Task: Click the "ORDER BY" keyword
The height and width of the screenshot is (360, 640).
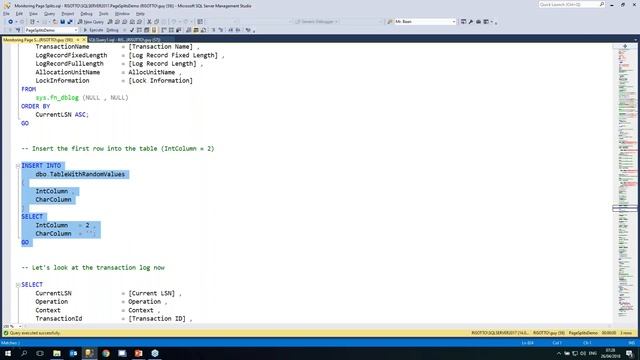Action: pyautogui.click(x=36, y=106)
